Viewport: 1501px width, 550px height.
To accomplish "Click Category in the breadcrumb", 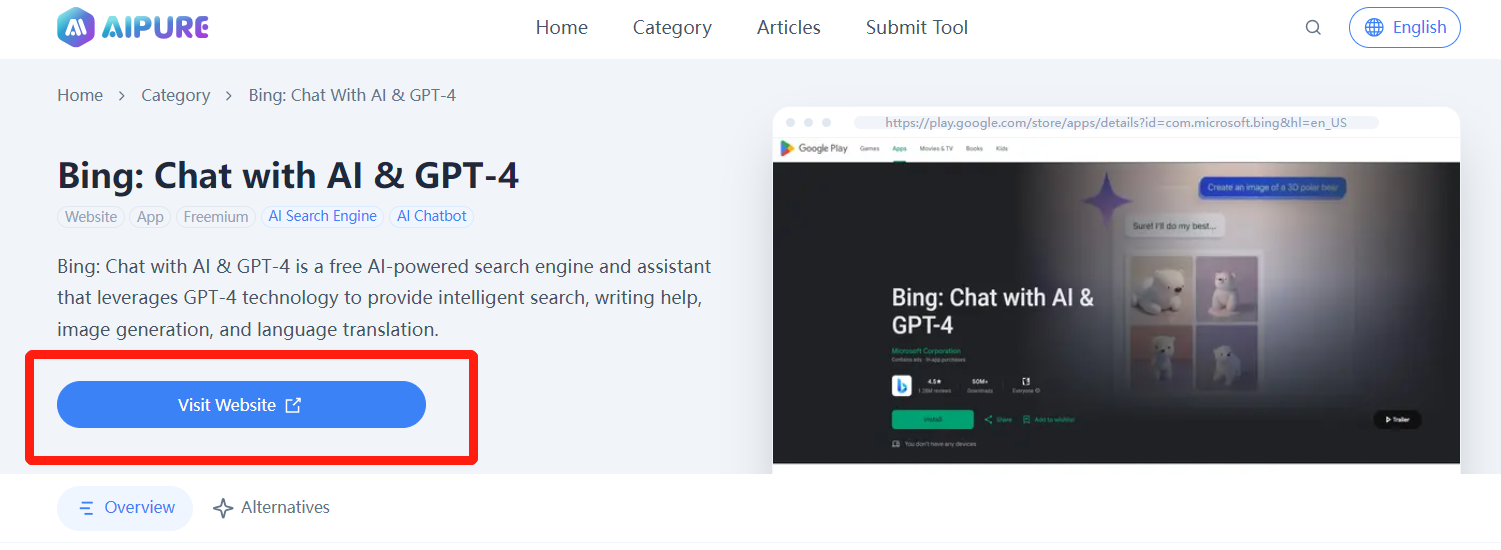I will [176, 95].
